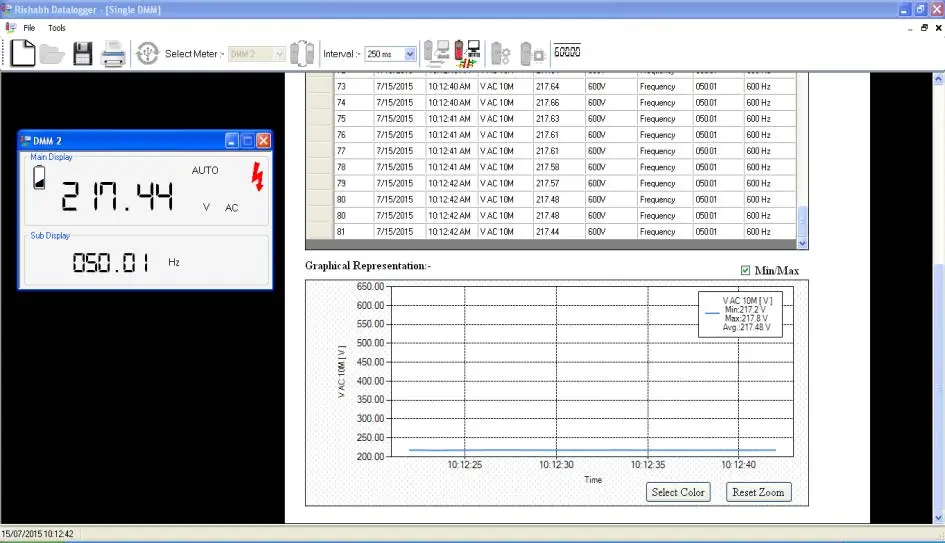Image resolution: width=945 pixels, height=543 pixels.
Task: Click the New file icon
Action: click(x=22, y=53)
